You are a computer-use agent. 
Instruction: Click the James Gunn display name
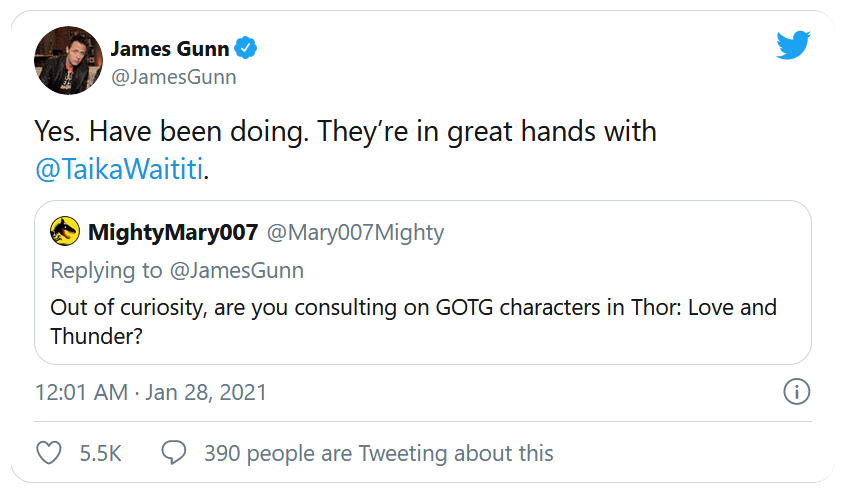click(x=169, y=47)
